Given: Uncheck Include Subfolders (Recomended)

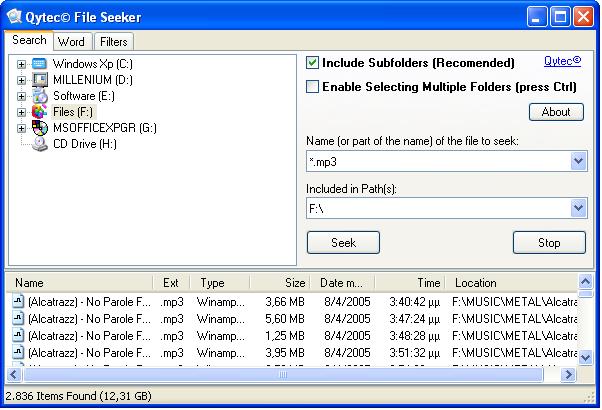Looking at the screenshot, I should pyautogui.click(x=312, y=63).
